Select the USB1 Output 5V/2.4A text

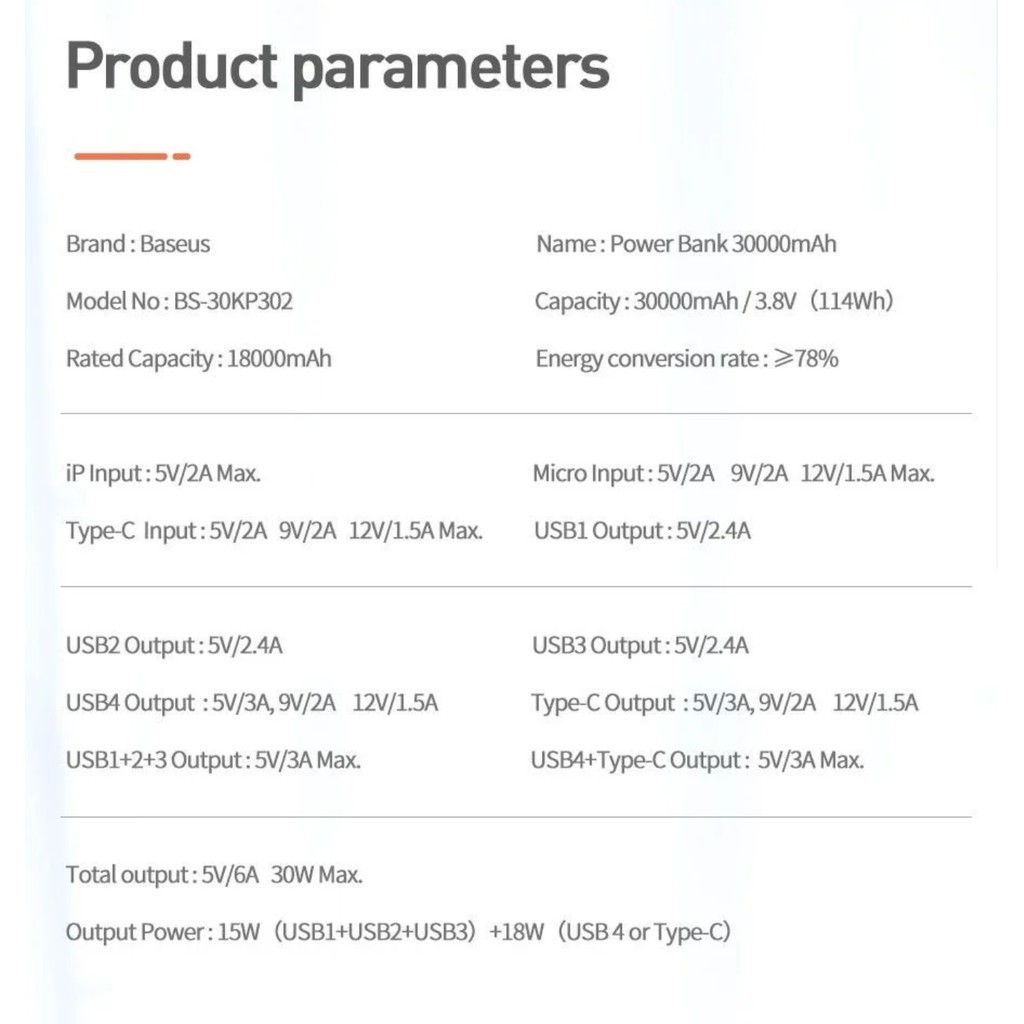coord(642,531)
